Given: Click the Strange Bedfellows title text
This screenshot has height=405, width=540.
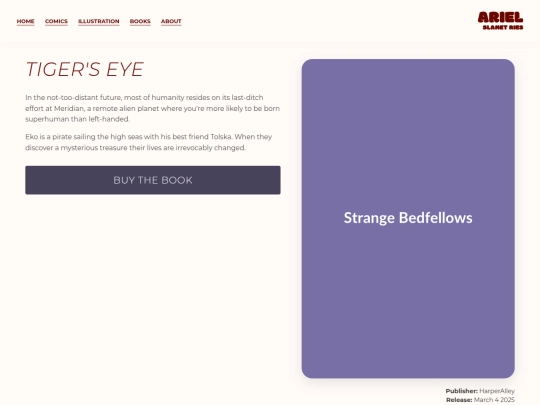Looking at the screenshot, I should point(408,218).
